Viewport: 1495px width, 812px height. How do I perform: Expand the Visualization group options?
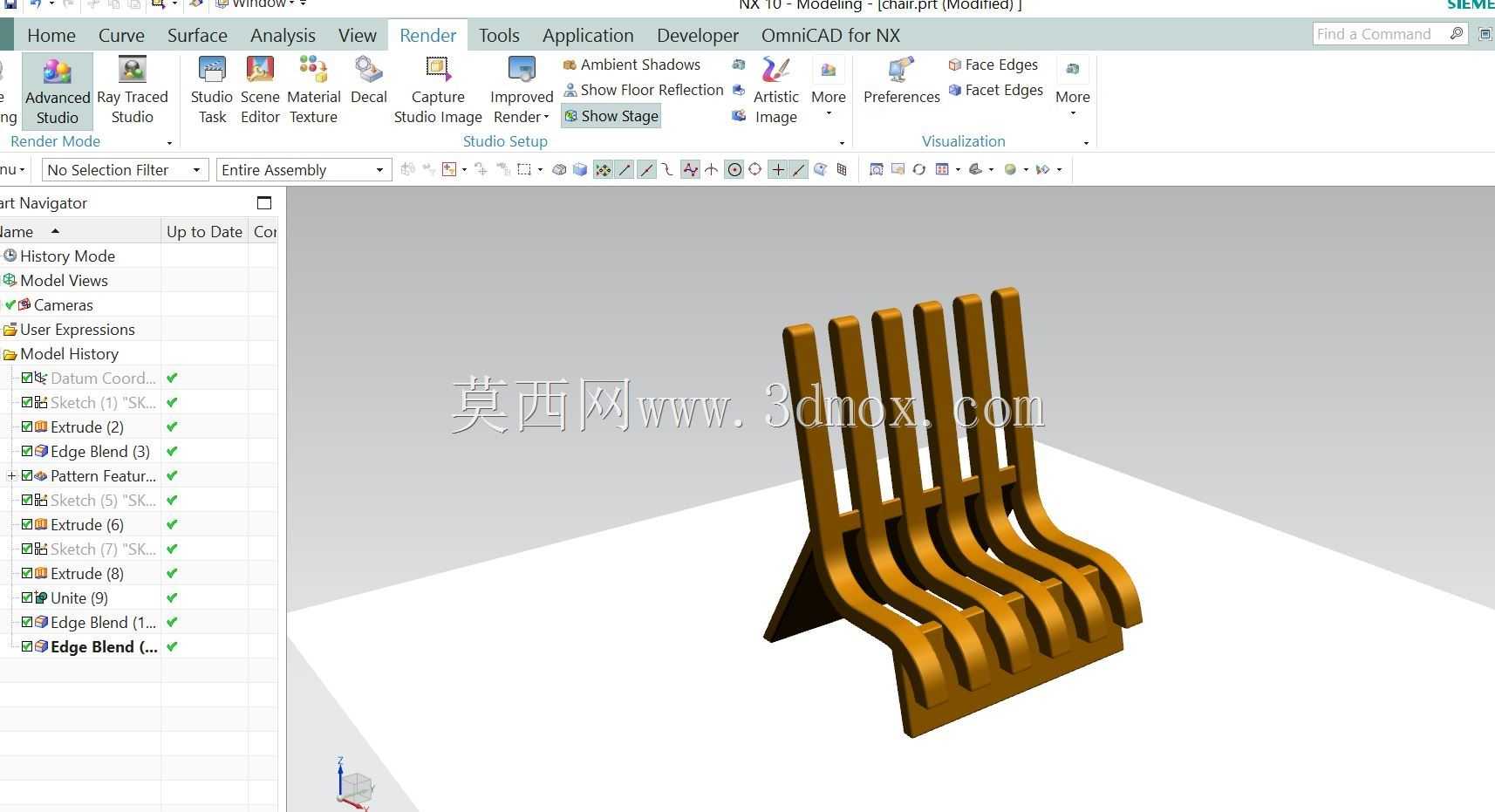[1086, 142]
